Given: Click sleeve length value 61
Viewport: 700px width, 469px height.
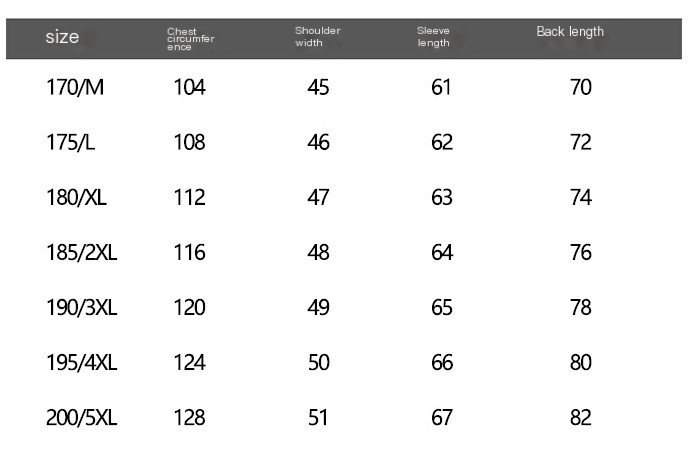Looking at the screenshot, I should [441, 87].
